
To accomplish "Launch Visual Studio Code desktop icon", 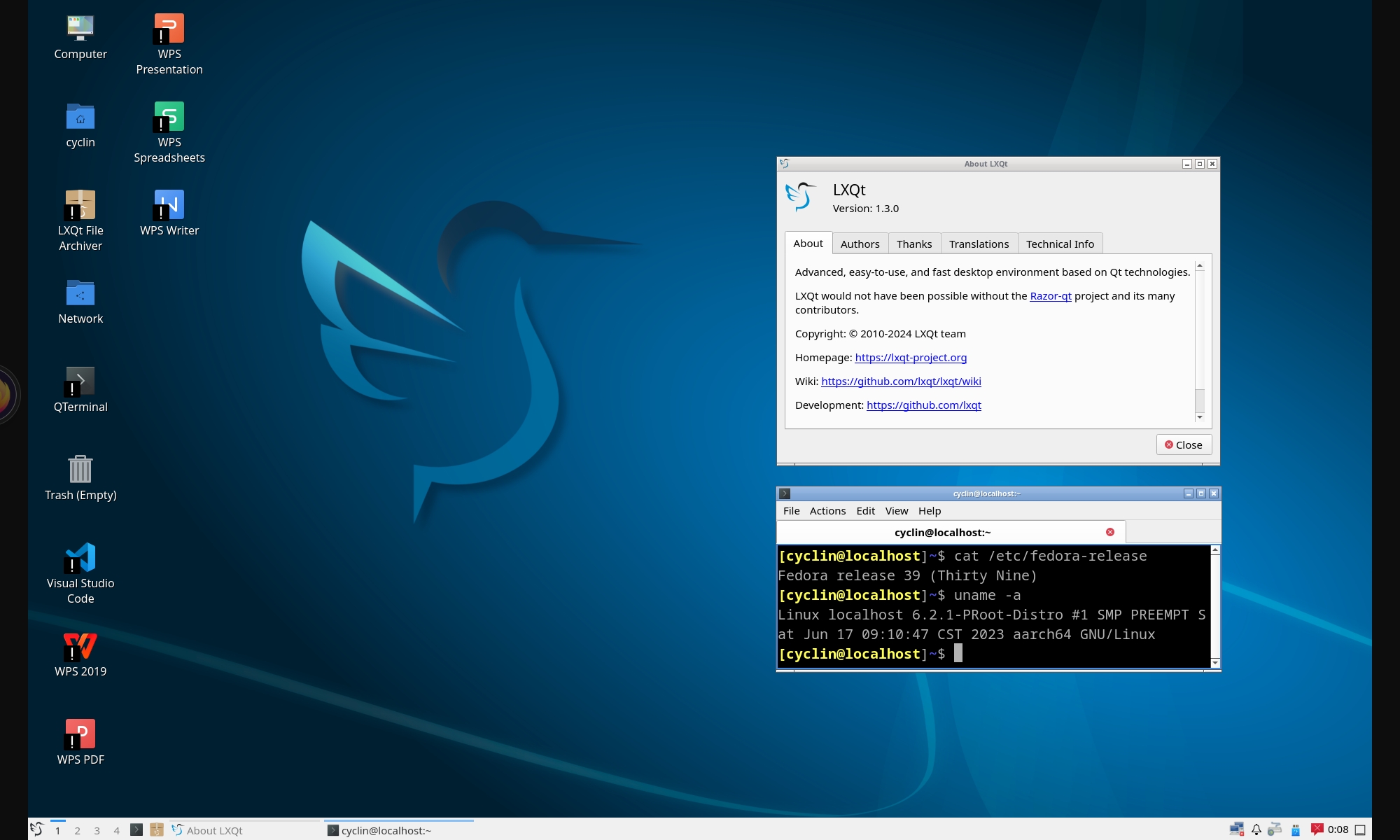I will 80,574.
